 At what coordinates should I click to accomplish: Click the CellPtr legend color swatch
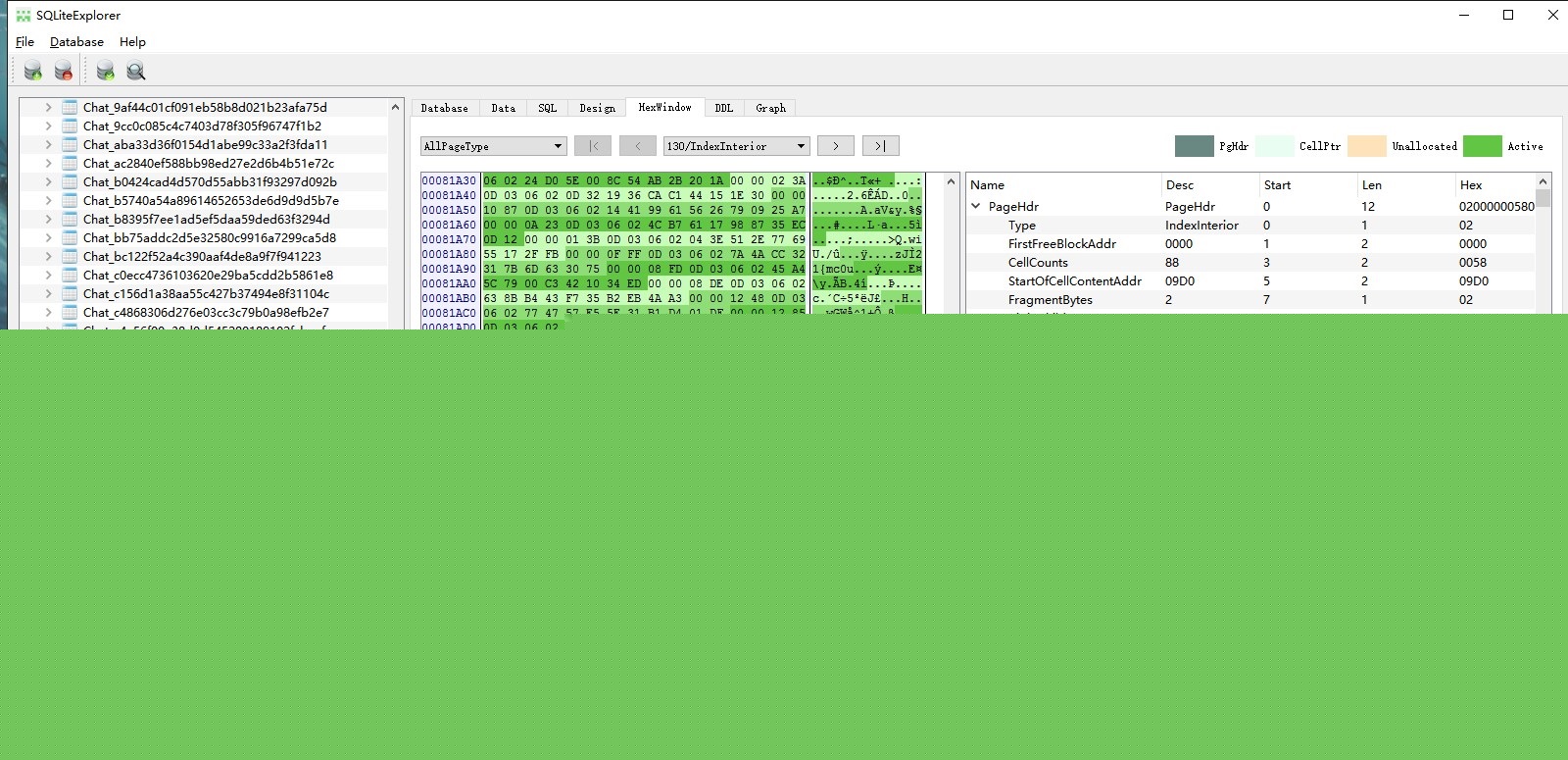1275,146
